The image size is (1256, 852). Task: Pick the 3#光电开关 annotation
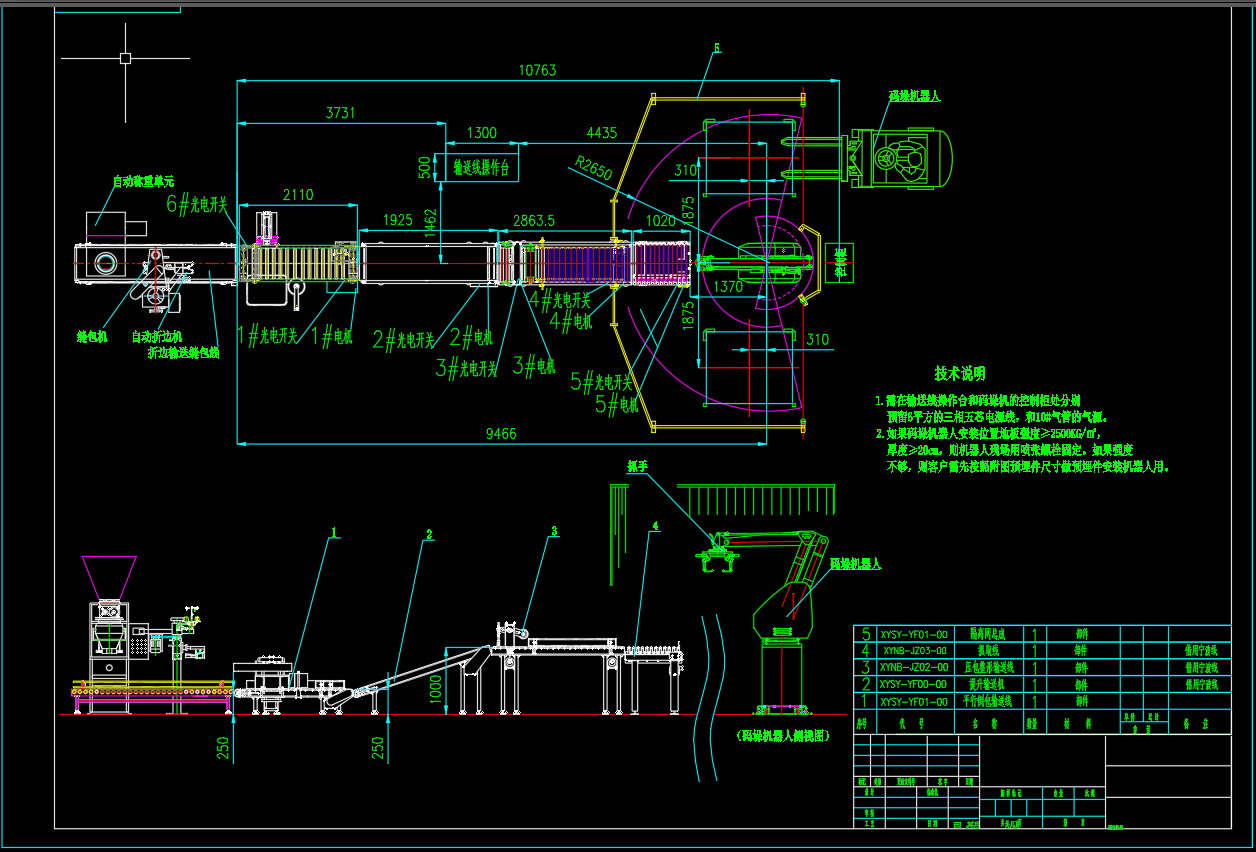point(466,368)
